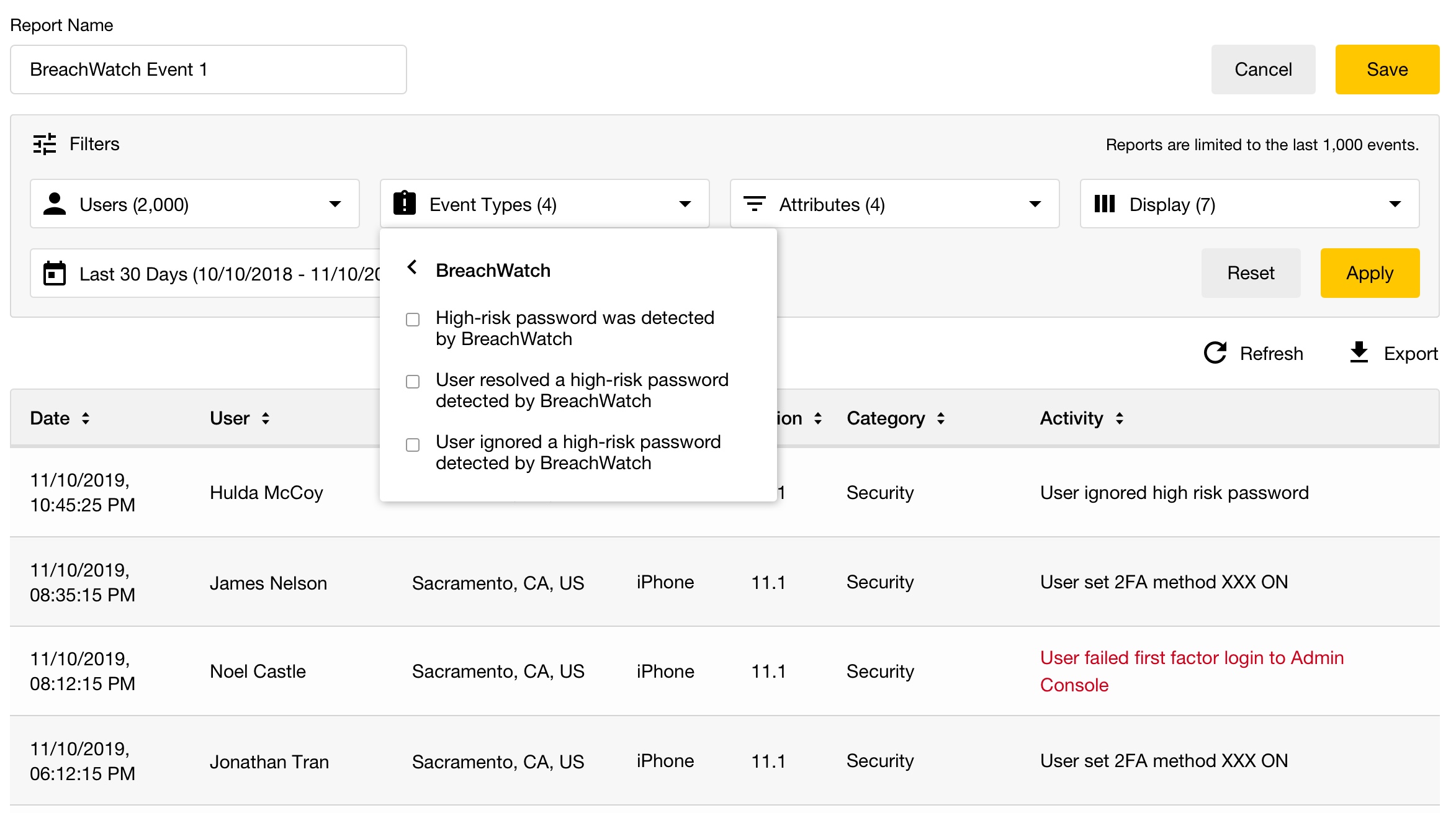Sort by Date column arrows
Image resolution: width=1456 pixels, height=813 pixels.
[x=86, y=419]
